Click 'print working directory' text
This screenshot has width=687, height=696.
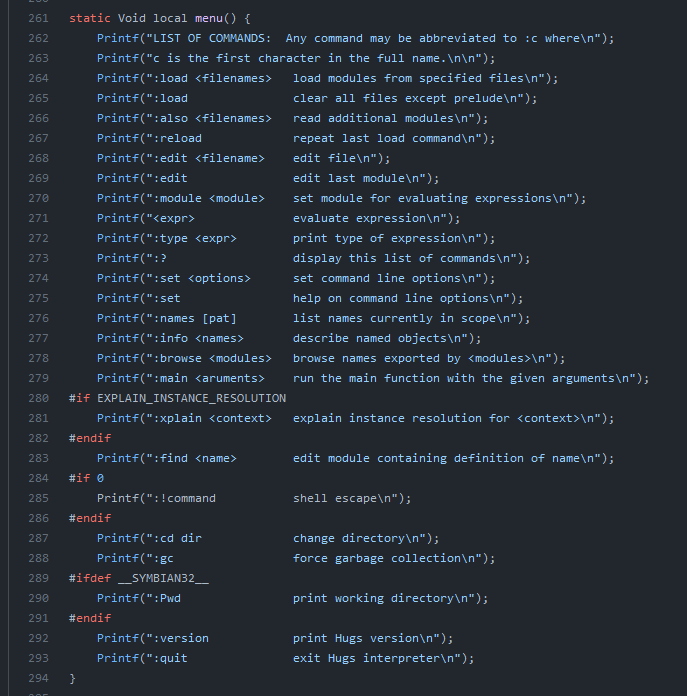[369, 598]
